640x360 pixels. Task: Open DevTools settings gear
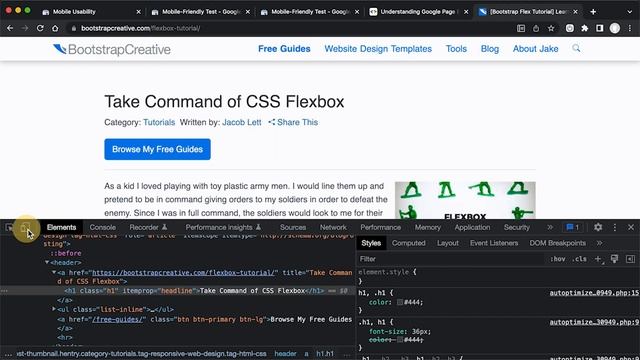click(x=598, y=227)
